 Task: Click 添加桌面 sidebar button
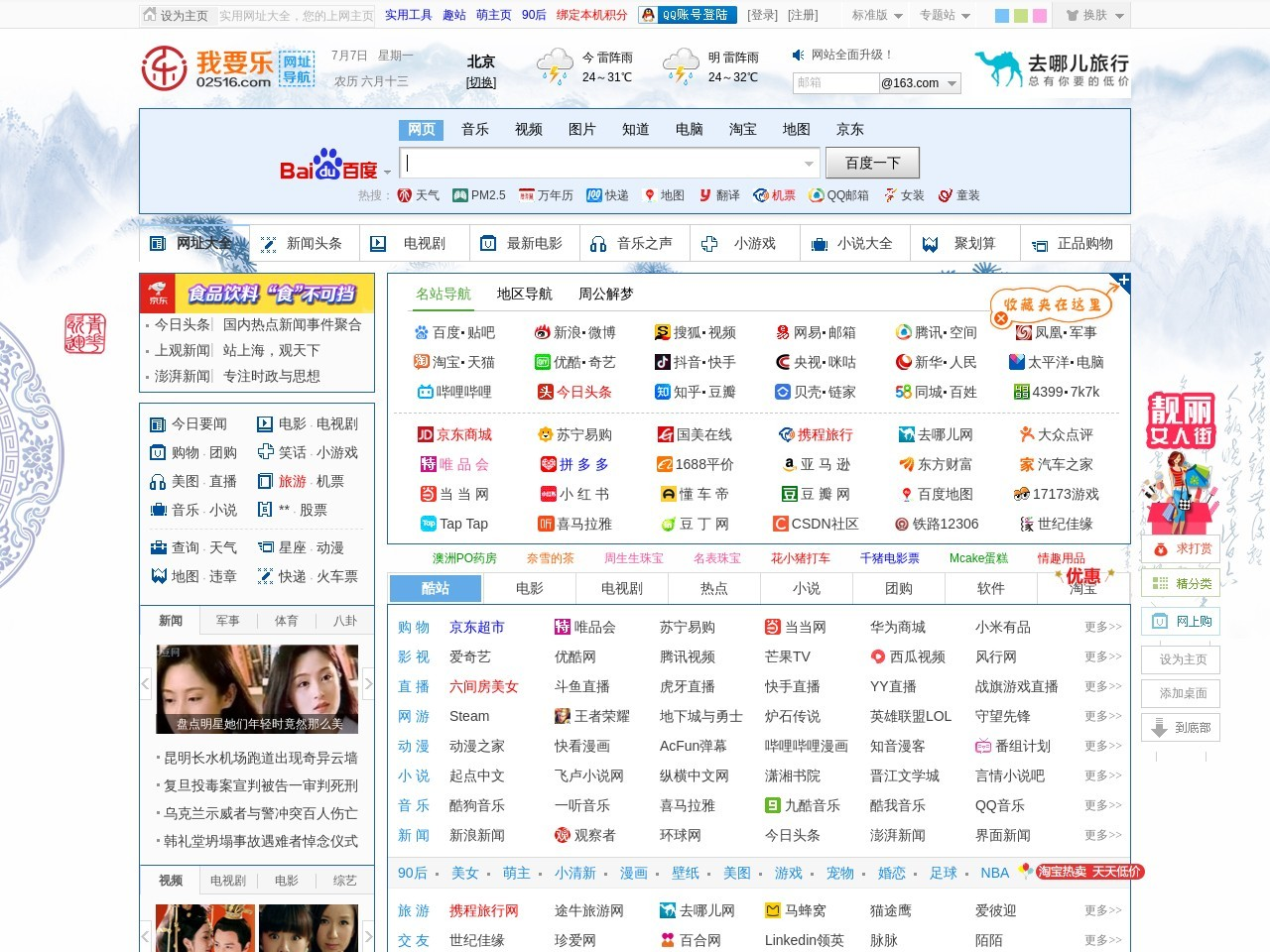(x=1183, y=693)
